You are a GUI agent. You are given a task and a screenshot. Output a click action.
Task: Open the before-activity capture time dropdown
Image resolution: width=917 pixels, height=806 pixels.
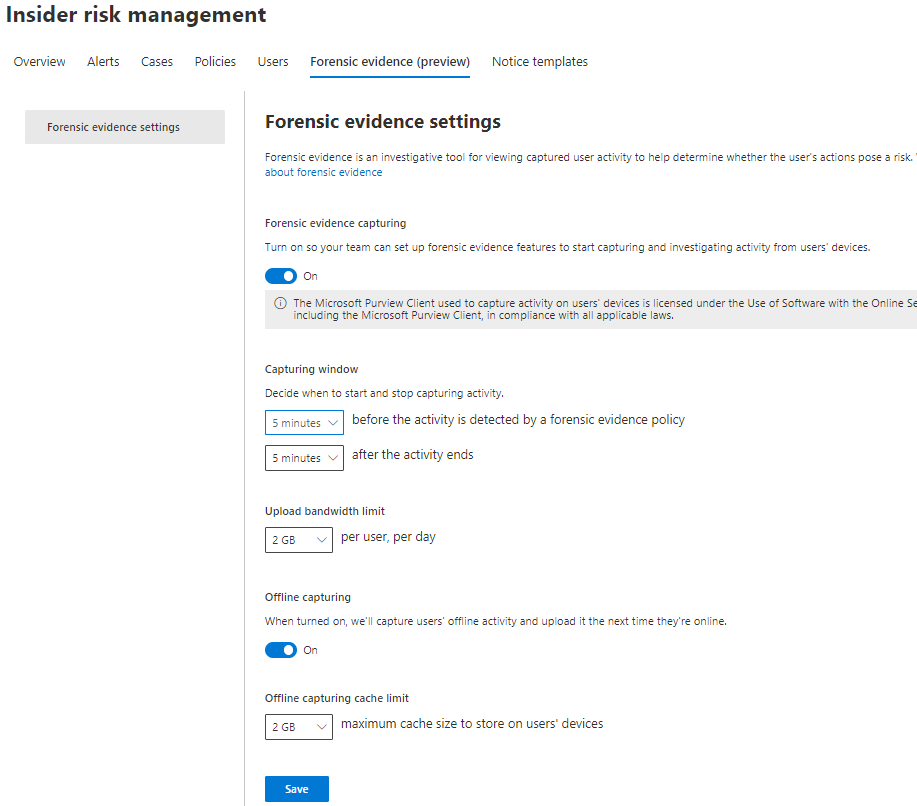click(x=304, y=422)
